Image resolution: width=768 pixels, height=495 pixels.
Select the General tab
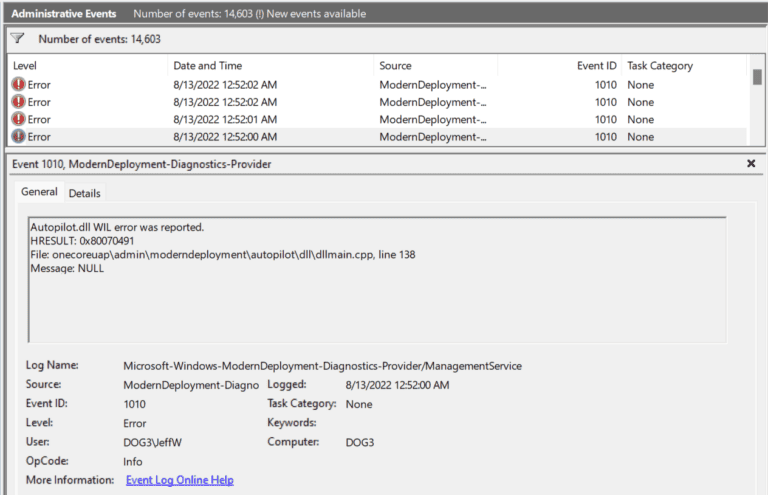click(x=39, y=192)
